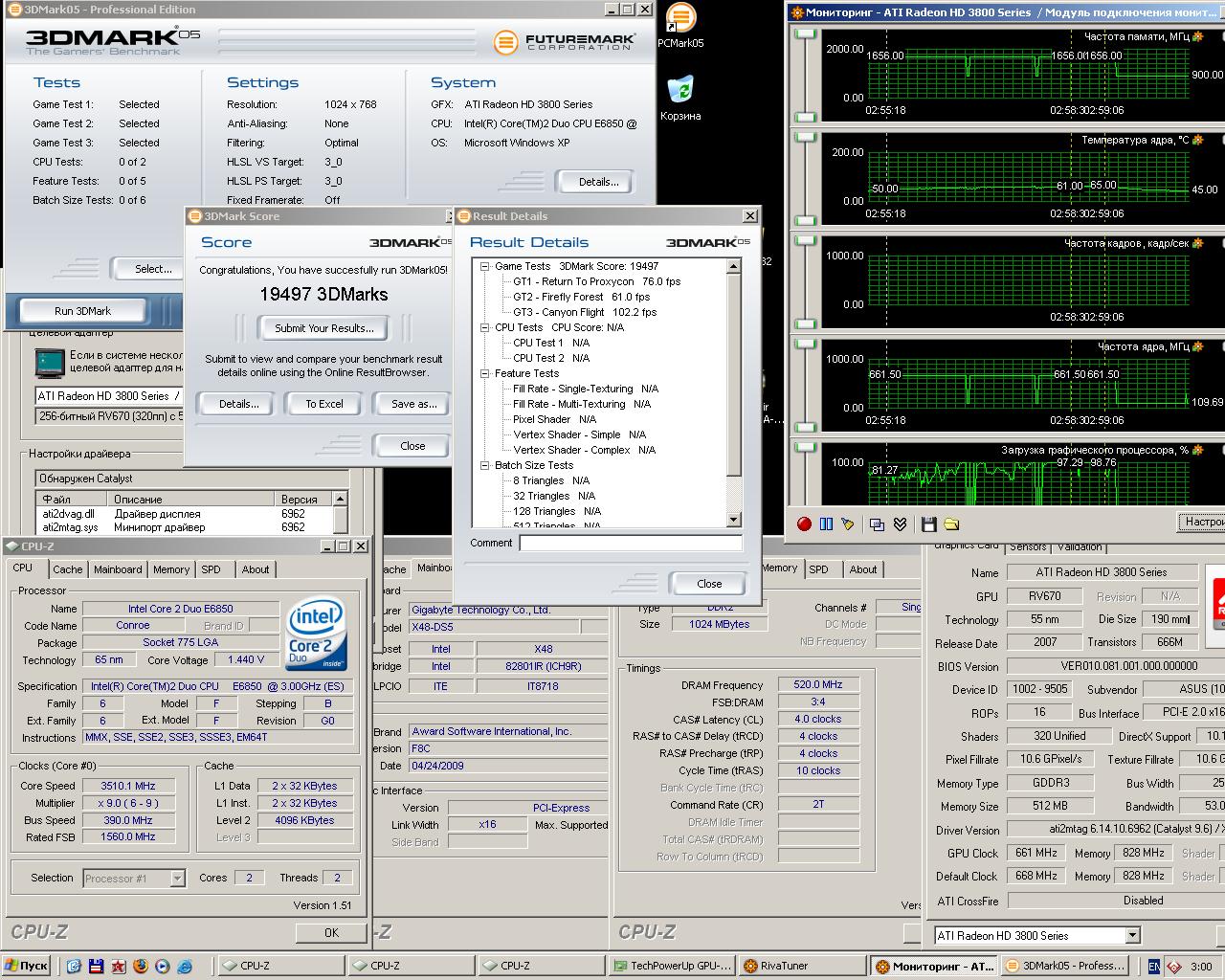Open the CPU-Z Mainboard tab

click(x=118, y=569)
